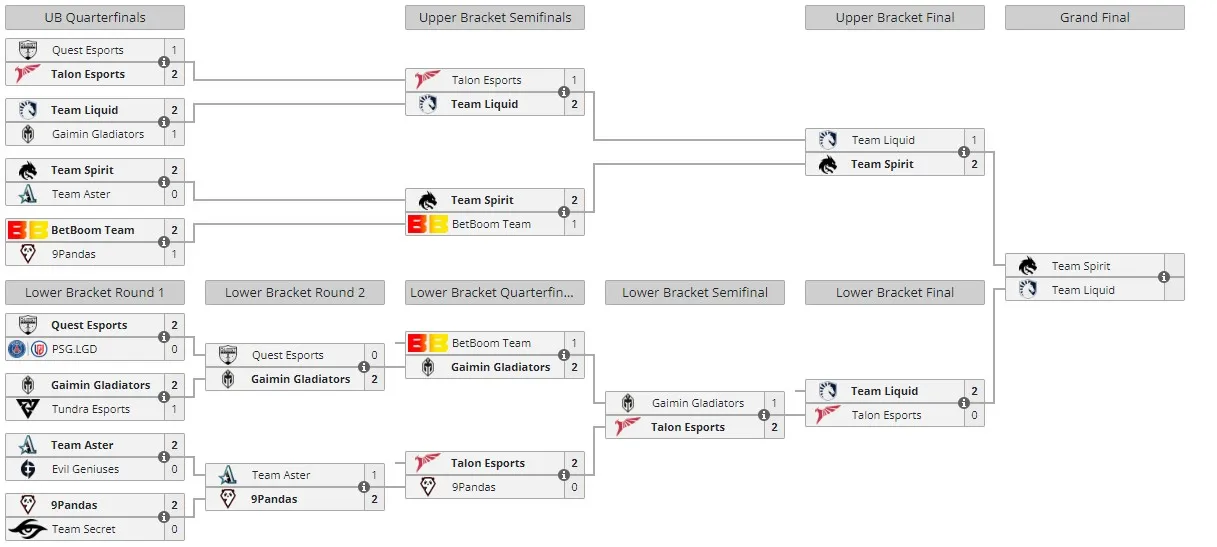Open Talon Esports link in Lower Bracket Final

pos(886,415)
